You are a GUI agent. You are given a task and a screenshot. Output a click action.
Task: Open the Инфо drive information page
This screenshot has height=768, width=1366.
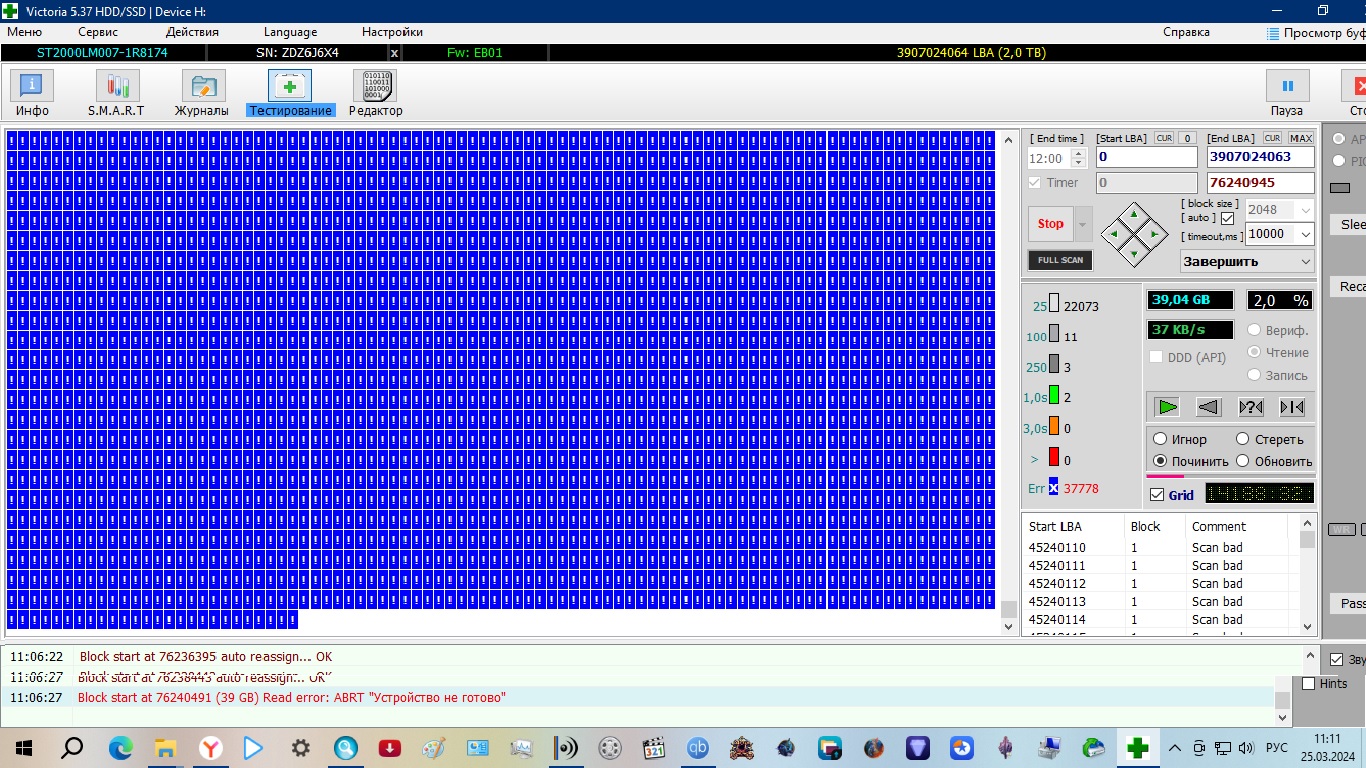(x=32, y=93)
